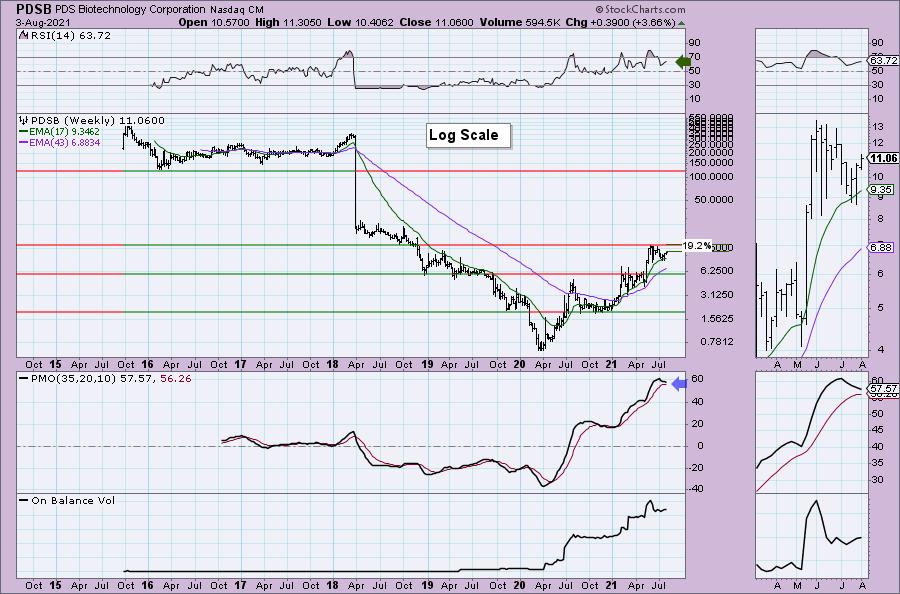
Task: Click the '1.5625' price axis label
Action: click(715, 319)
